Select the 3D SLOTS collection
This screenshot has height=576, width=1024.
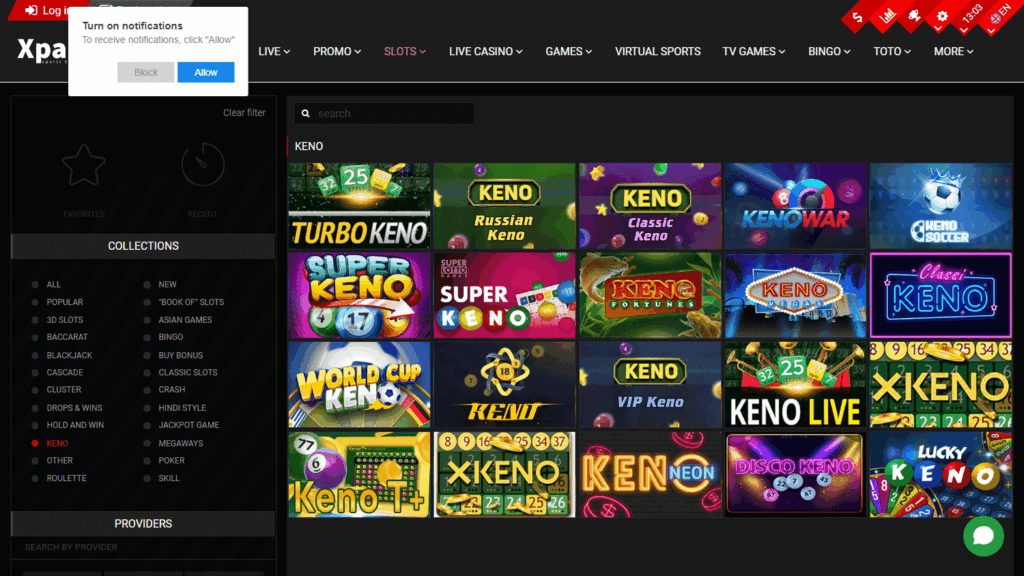(64, 320)
